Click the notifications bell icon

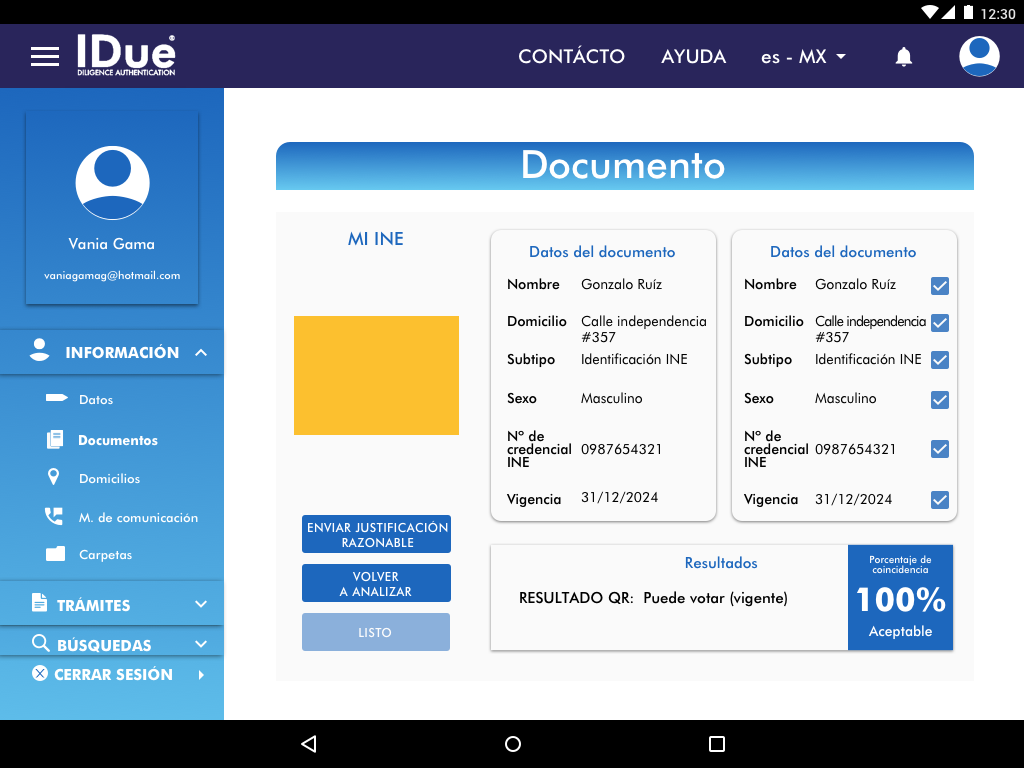click(x=903, y=57)
